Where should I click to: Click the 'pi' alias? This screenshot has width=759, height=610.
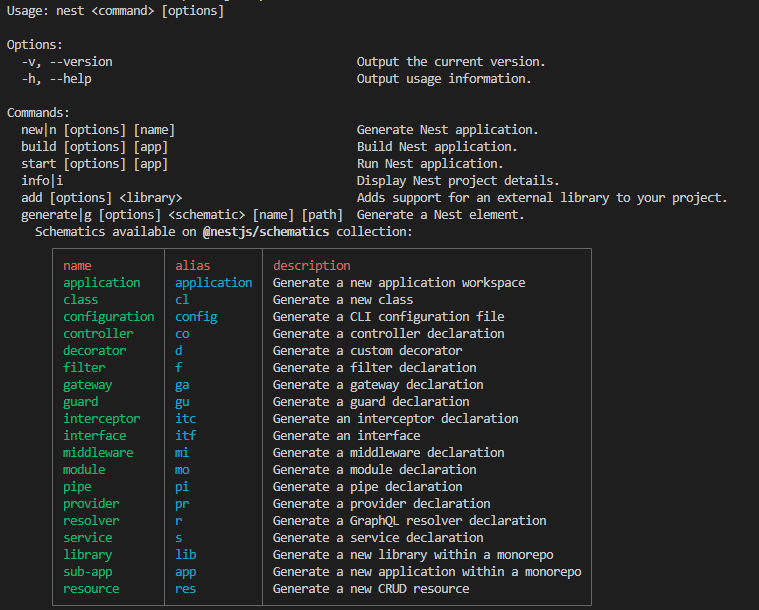tap(182, 487)
